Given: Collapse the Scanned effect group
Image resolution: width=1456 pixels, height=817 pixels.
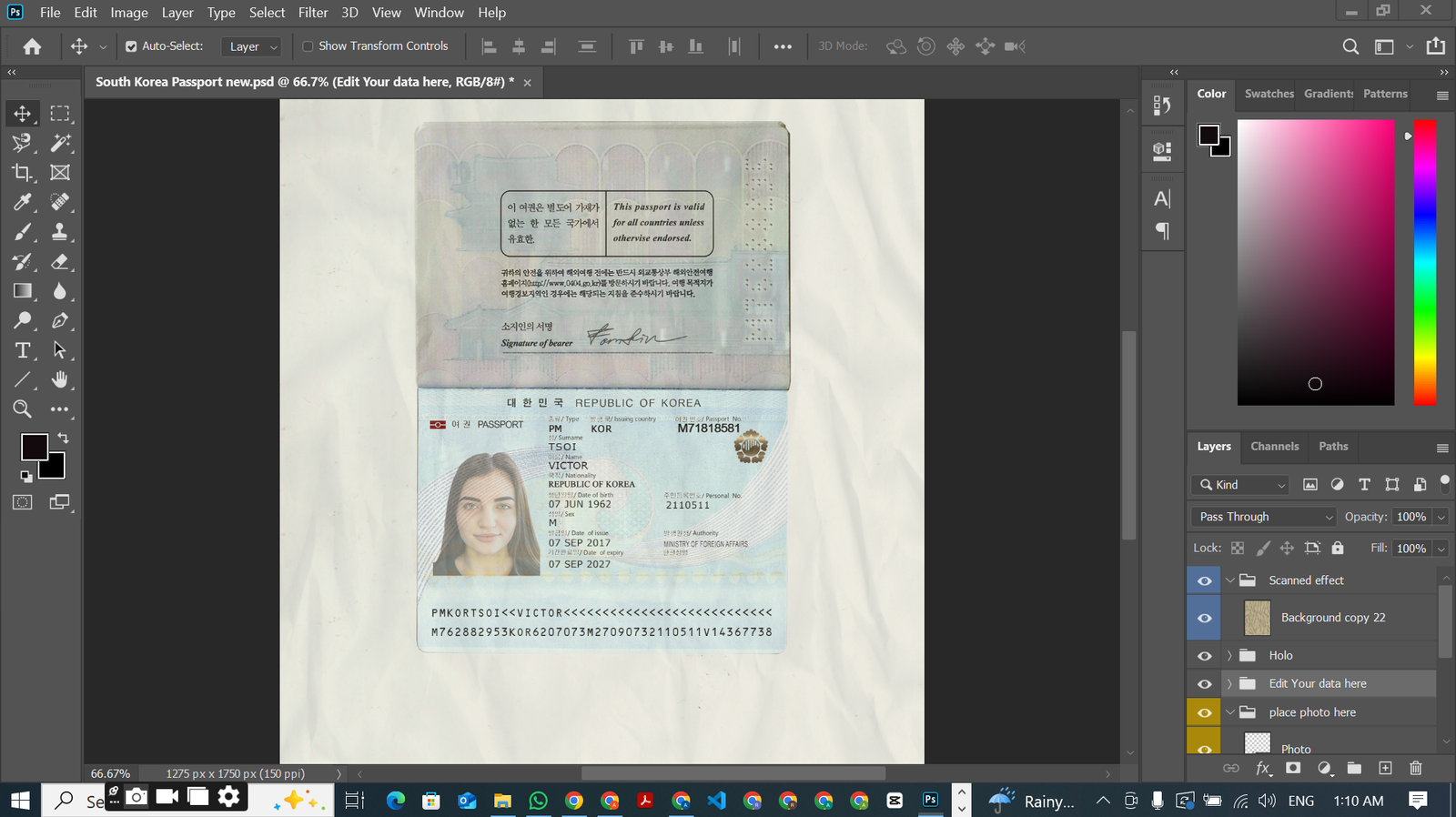Looking at the screenshot, I should click(1230, 580).
